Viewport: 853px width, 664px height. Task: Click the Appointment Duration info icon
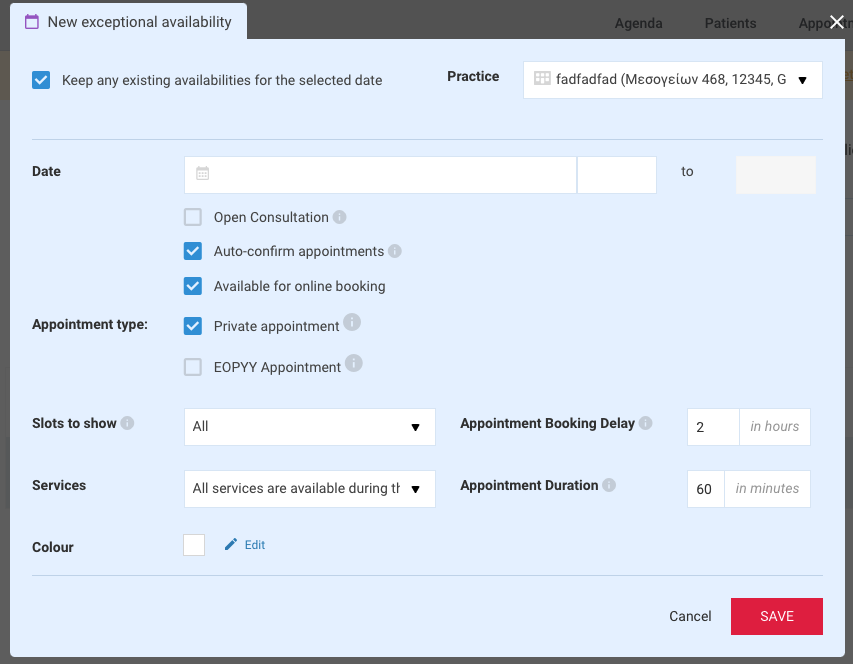click(x=609, y=485)
